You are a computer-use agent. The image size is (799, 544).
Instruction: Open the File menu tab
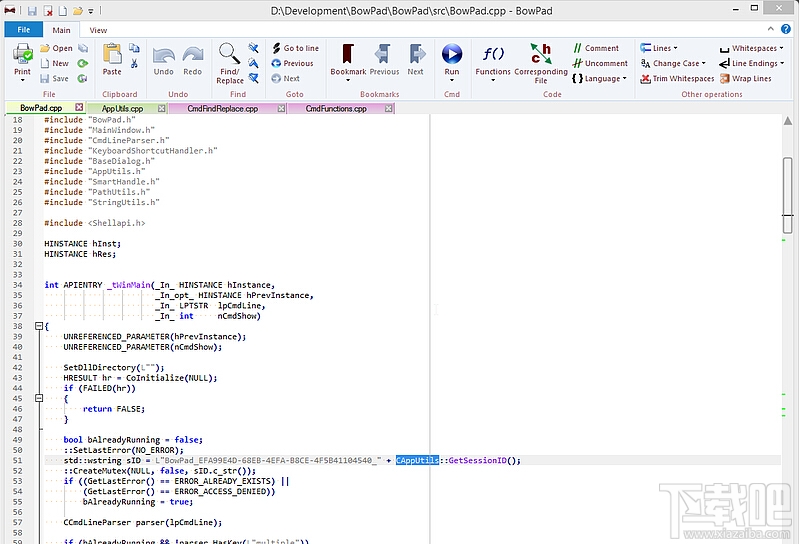point(22,30)
